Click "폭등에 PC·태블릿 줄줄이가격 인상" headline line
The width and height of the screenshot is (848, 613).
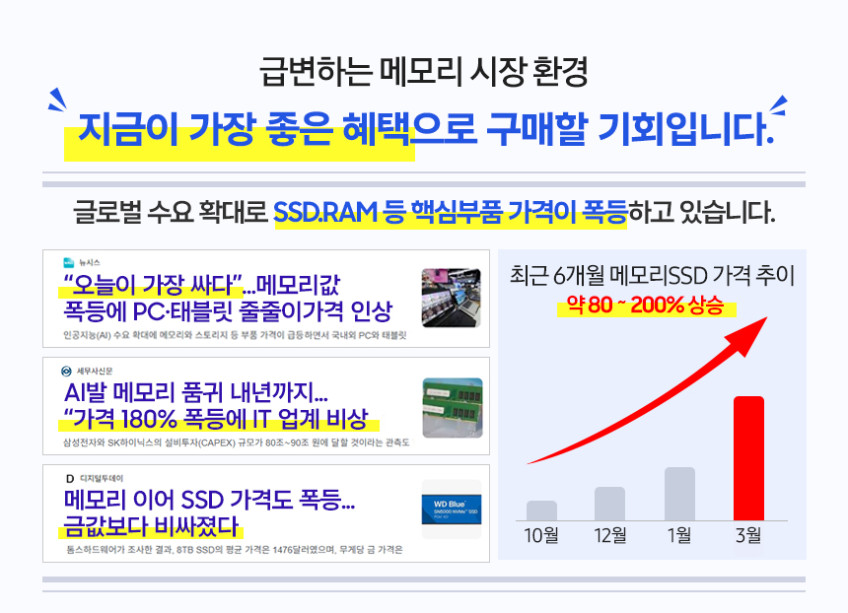(x=227, y=311)
